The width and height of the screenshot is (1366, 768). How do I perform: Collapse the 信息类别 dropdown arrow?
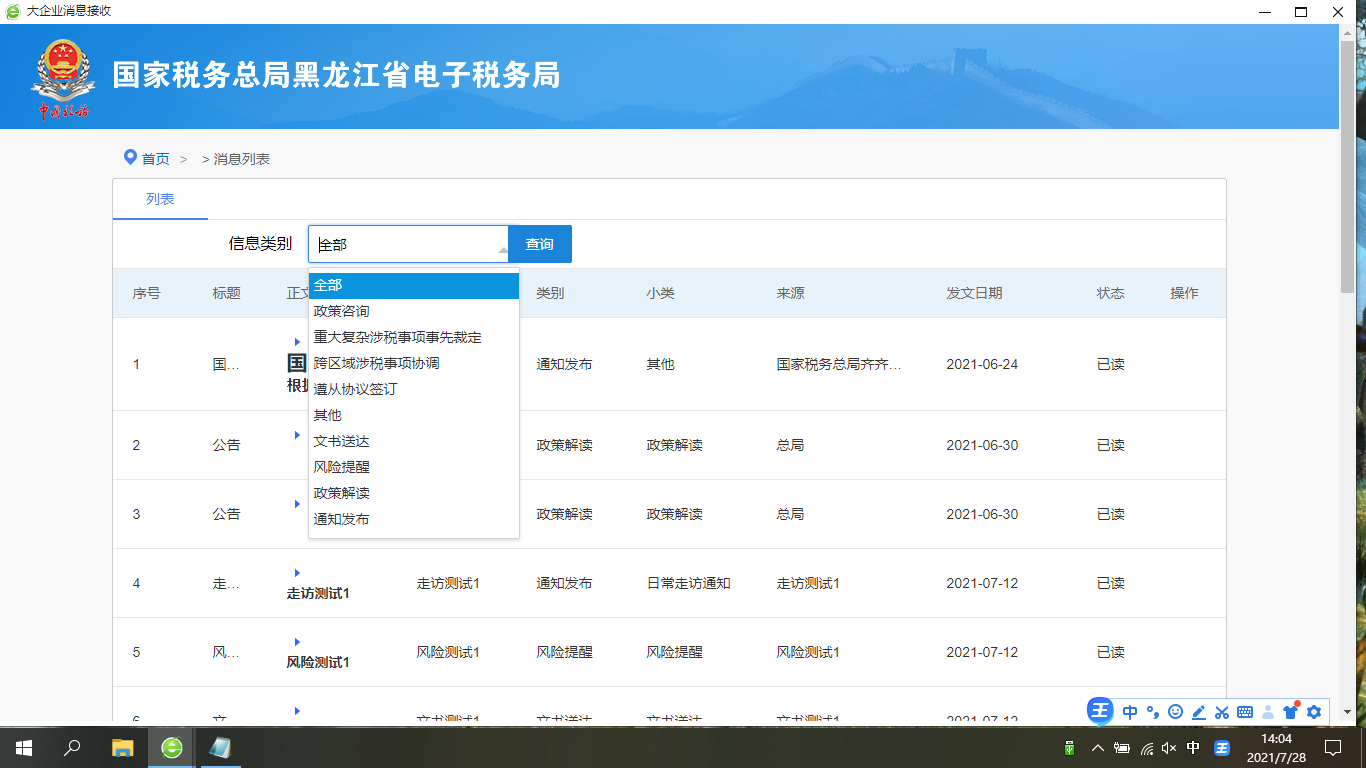pyautogui.click(x=502, y=247)
